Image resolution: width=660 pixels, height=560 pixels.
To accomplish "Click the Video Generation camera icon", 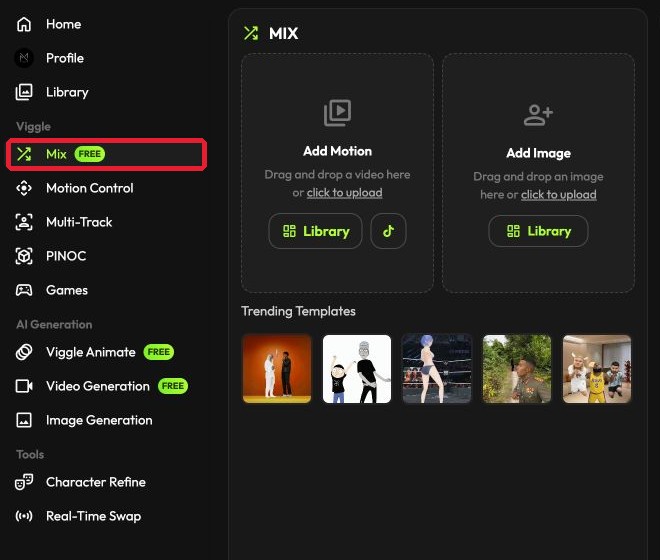I will point(24,386).
